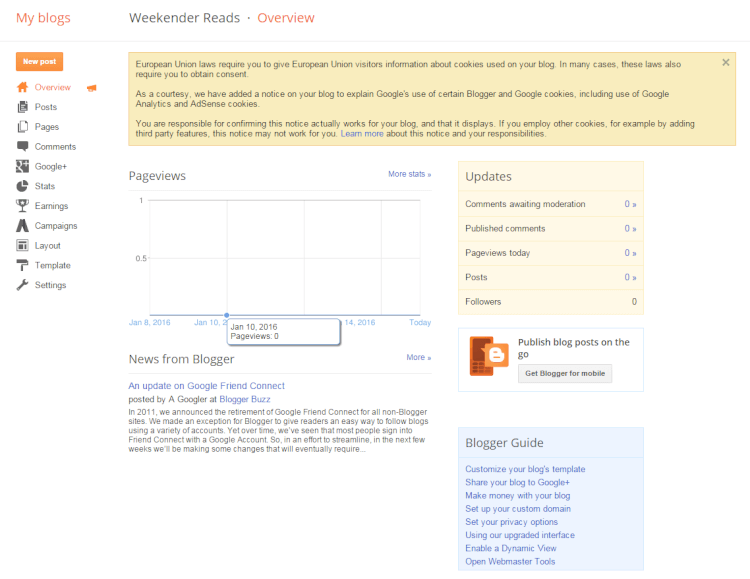Click the orange megaphone icon beside Overview
This screenshot has height=579, width=750.
[91, 88]
